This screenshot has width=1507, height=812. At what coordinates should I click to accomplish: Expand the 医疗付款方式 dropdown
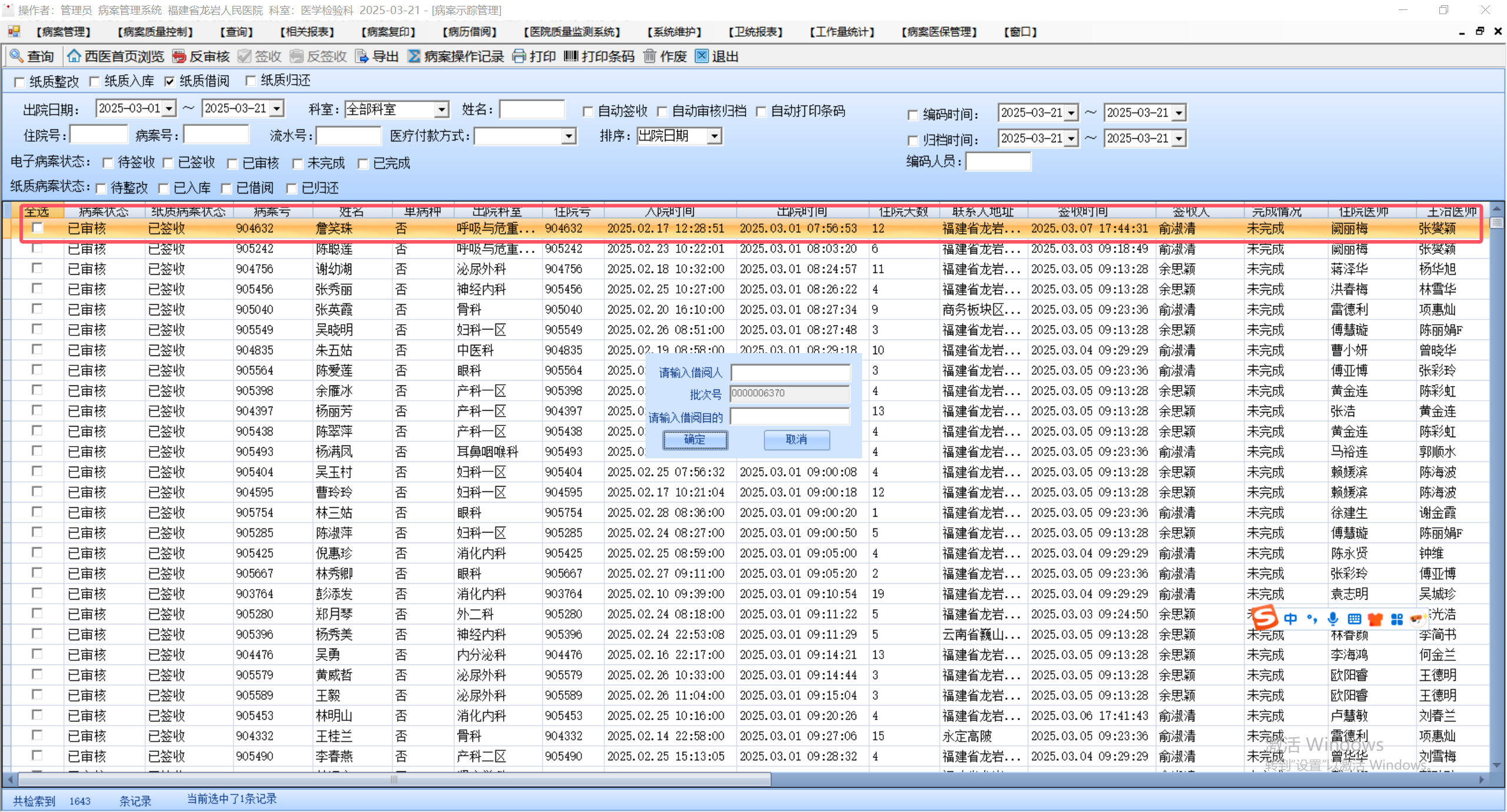click(568, 137)
